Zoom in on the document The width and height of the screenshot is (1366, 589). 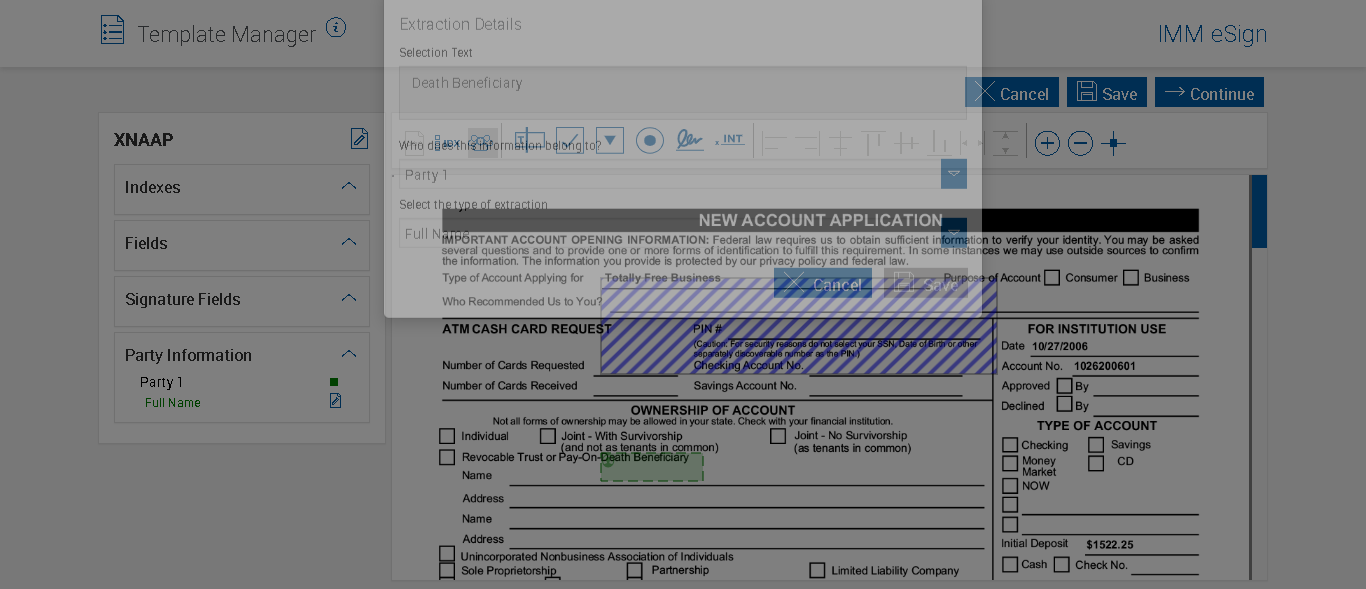click(x=1047, y=143)
